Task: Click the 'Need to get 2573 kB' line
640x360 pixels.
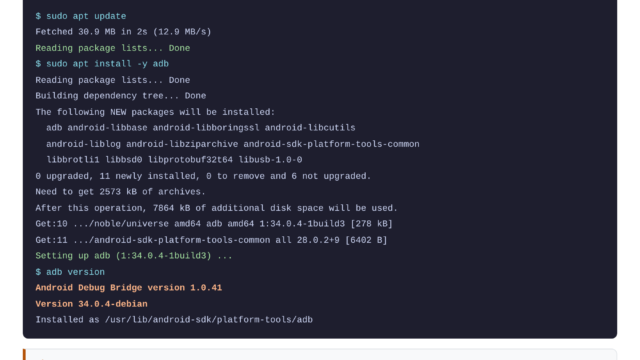Action: click(x=120, y=192)
